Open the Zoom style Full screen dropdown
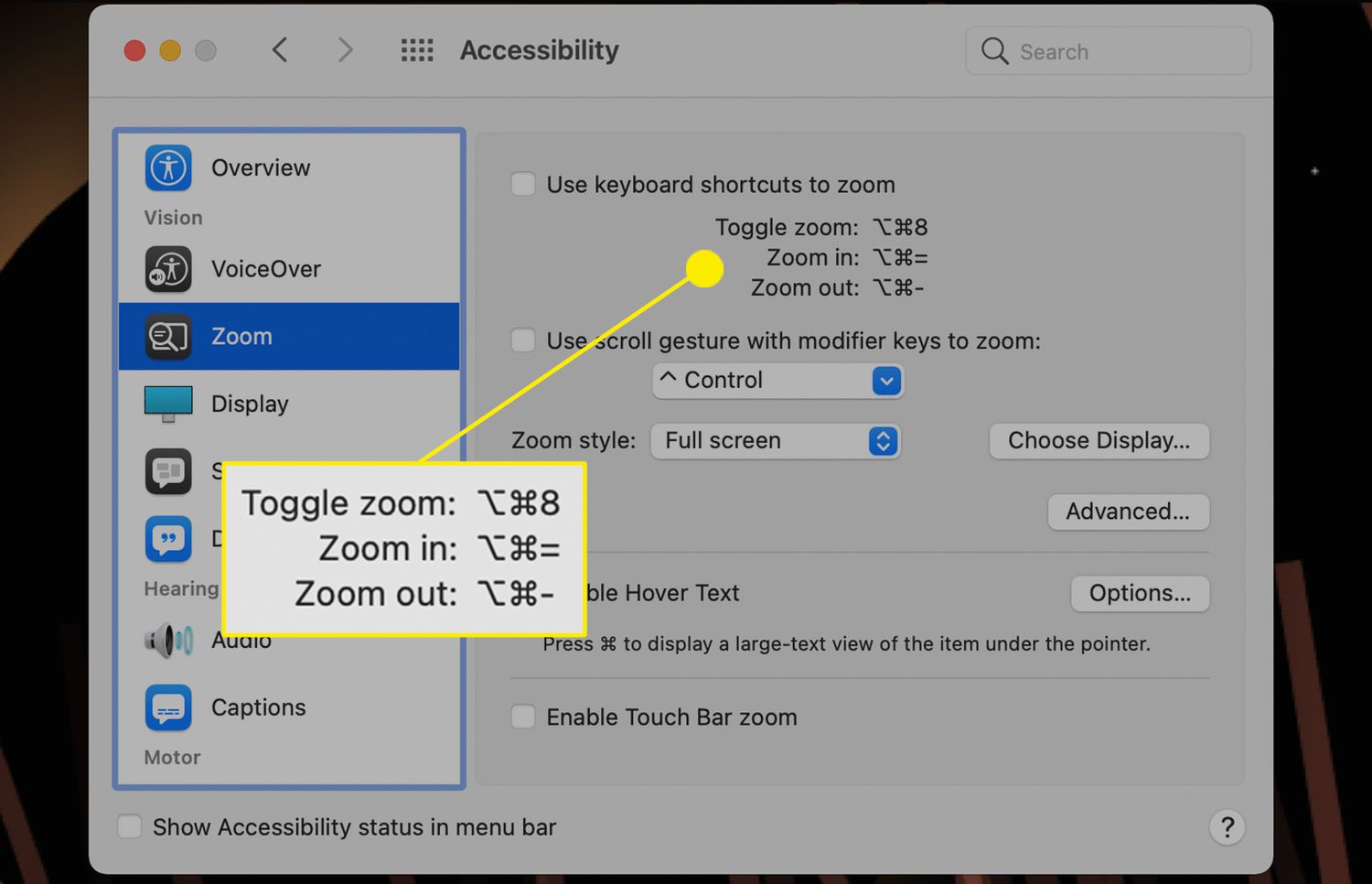 [x=776, y=441]
